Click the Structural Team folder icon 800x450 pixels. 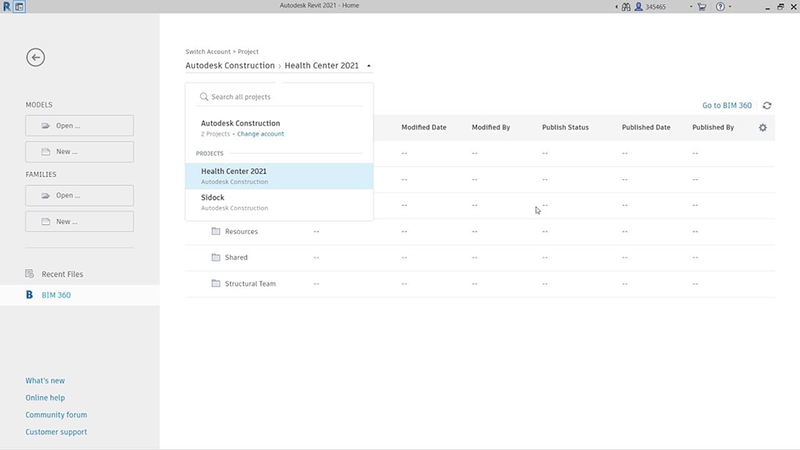coord(216,283)
